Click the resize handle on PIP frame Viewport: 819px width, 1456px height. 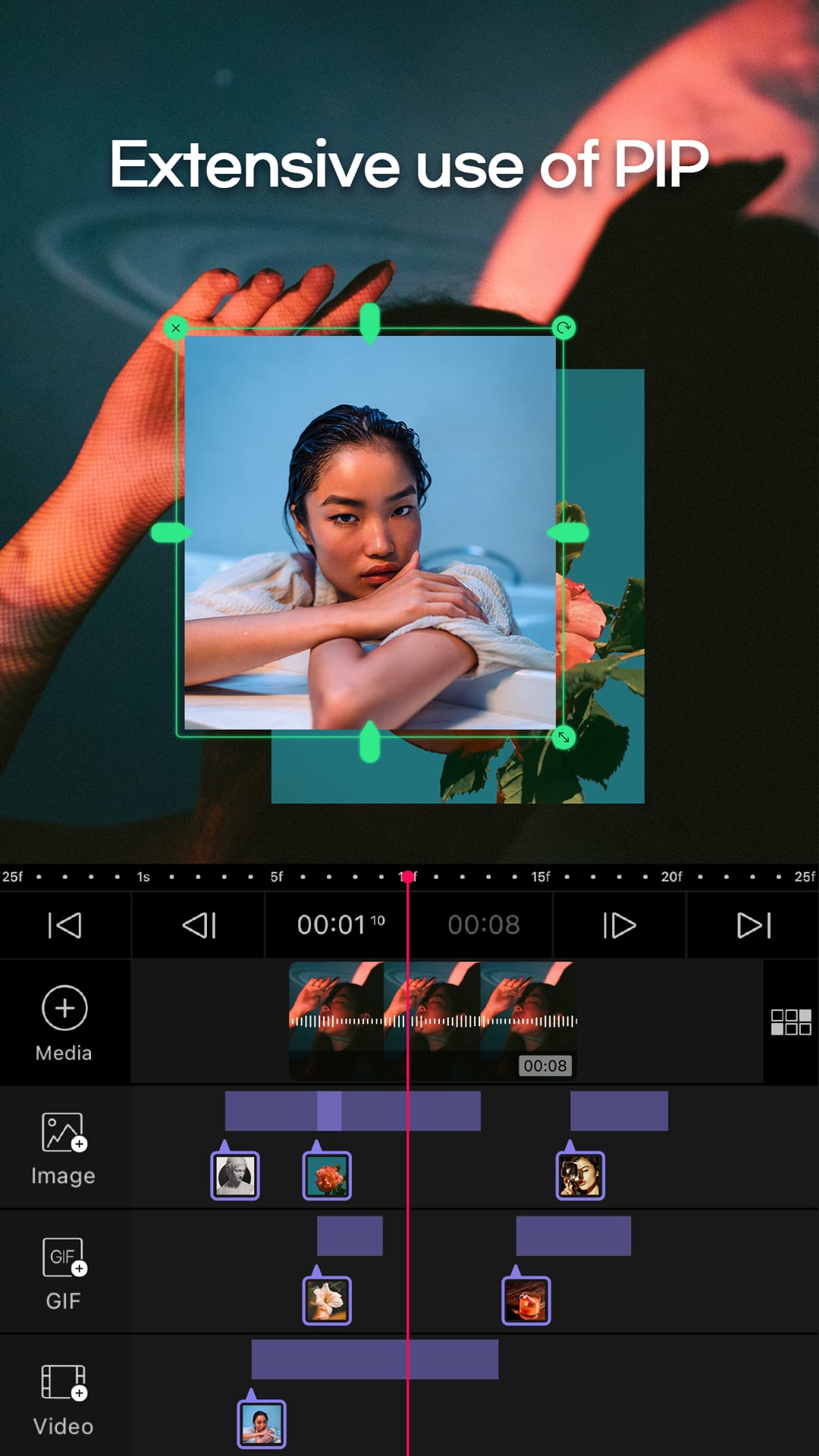point(563,737)
